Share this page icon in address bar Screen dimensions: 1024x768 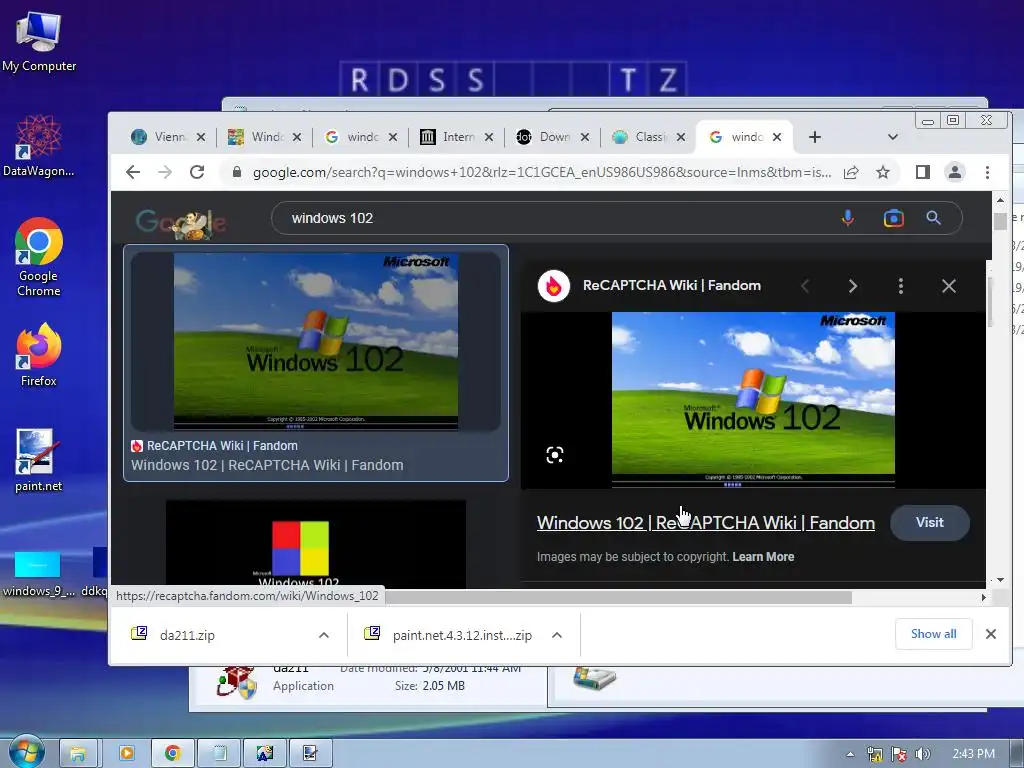tap(851, 172)
